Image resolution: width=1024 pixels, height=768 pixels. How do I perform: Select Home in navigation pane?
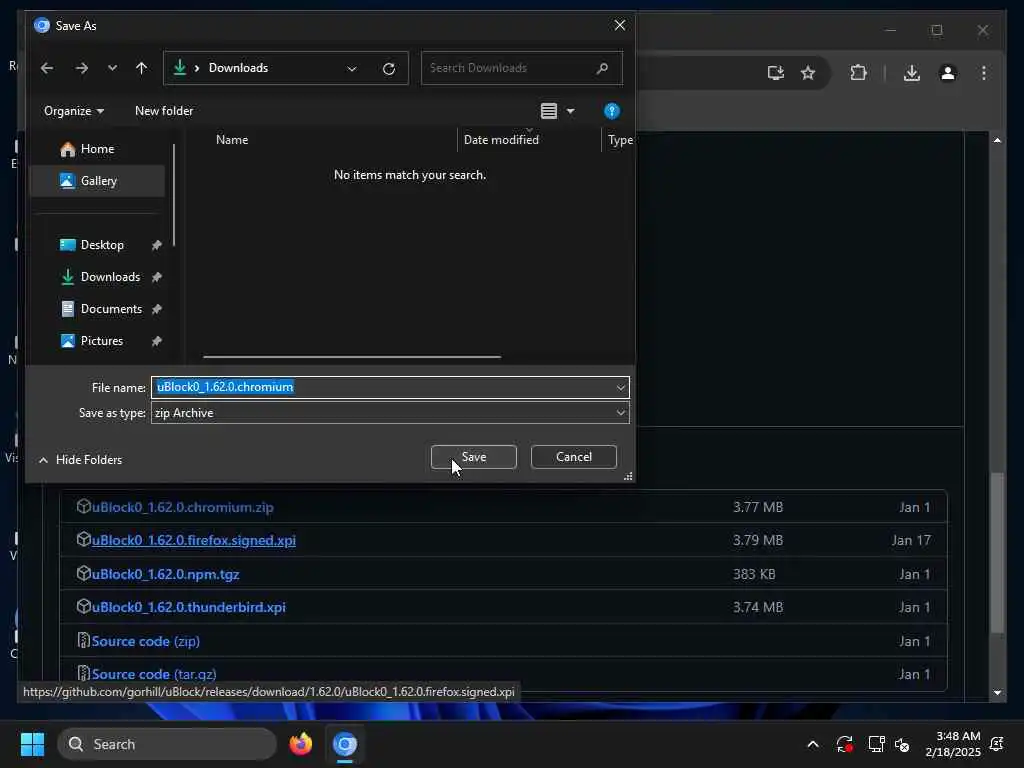[x=97, y=149]
